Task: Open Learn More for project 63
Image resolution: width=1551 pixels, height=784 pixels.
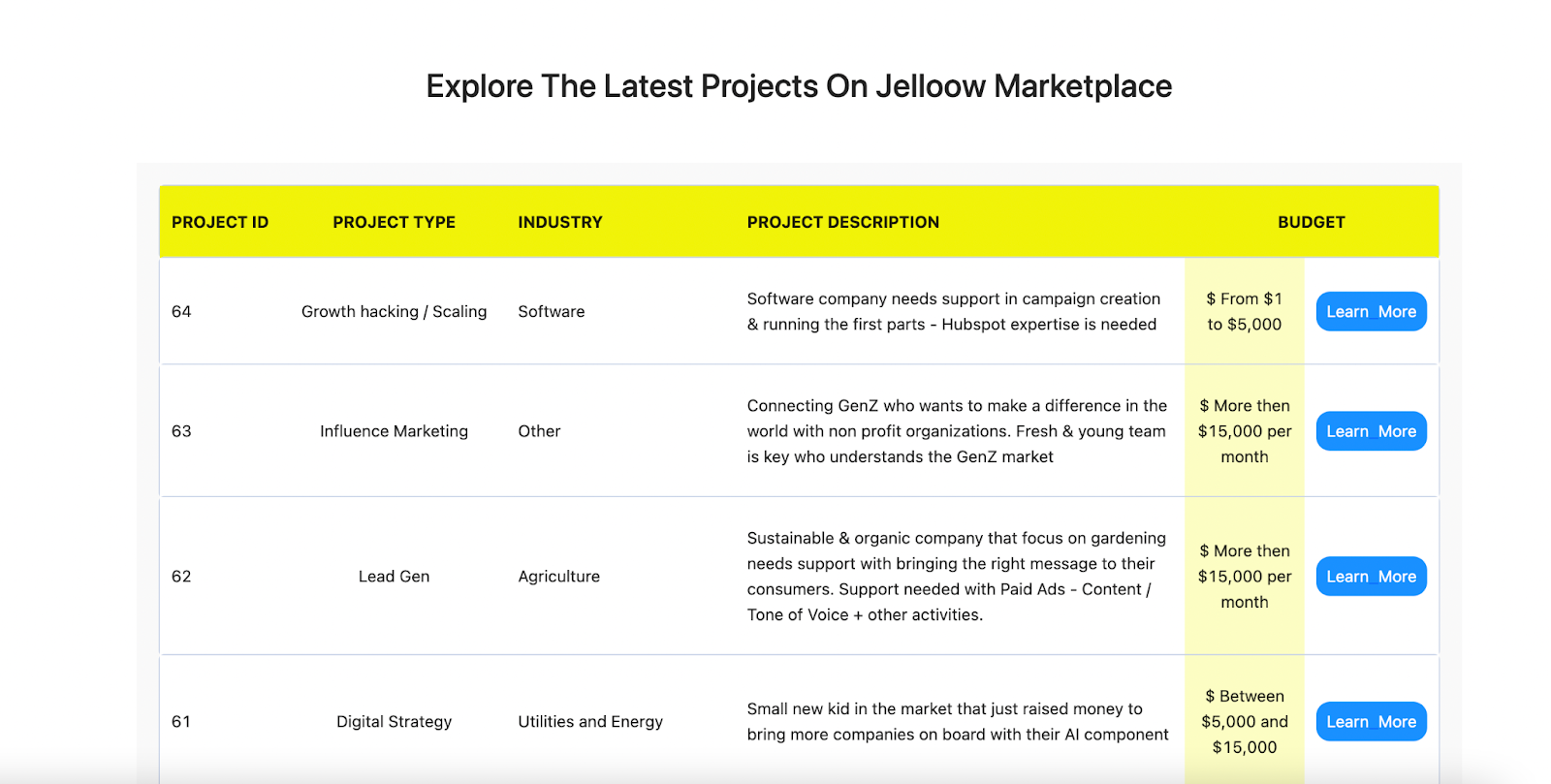Action: tap(1371, 431)
